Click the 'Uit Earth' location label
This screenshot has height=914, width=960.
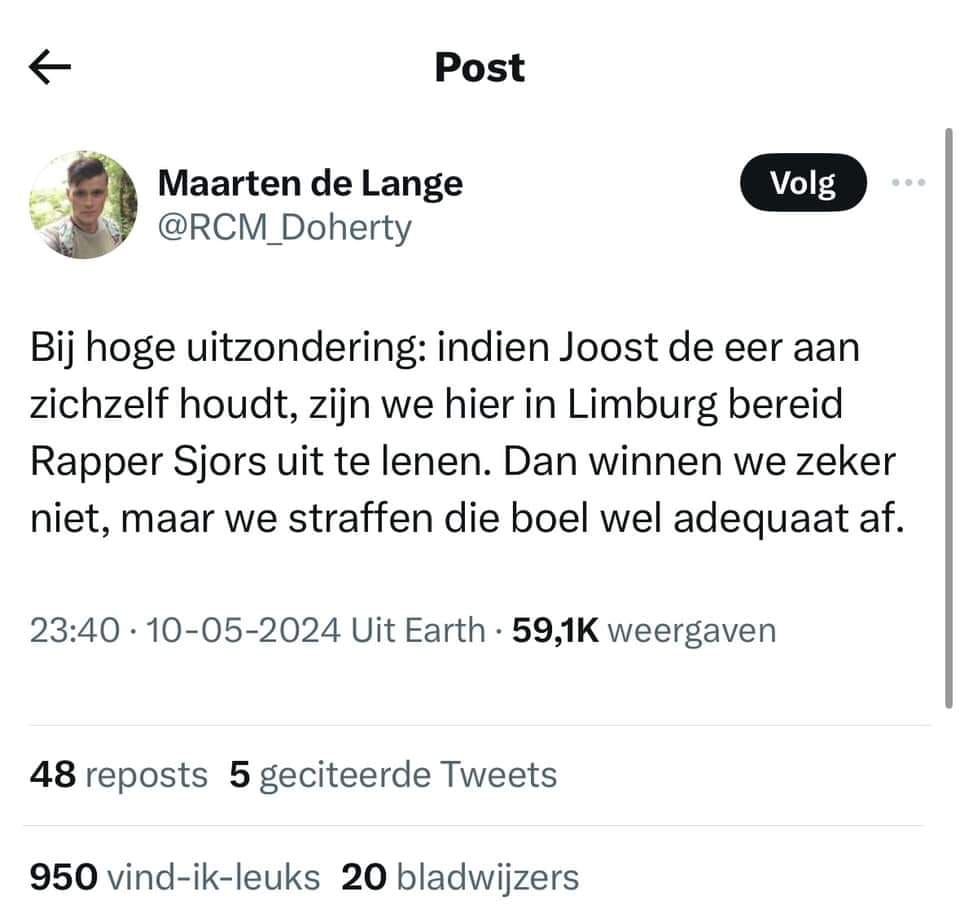tap(417, 630)
